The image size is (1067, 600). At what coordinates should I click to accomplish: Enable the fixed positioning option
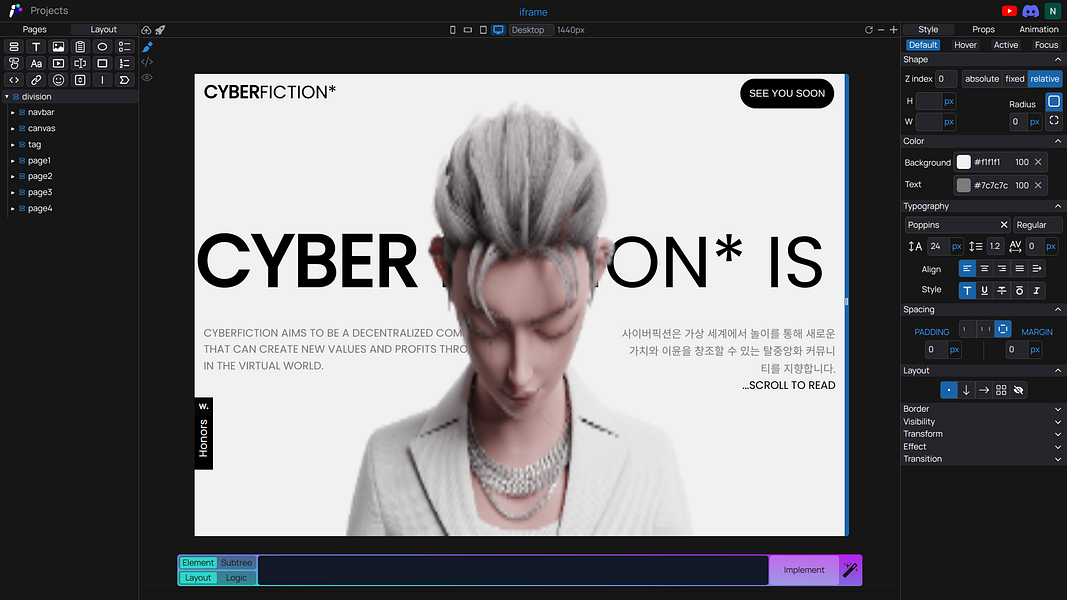click(x=1013, y=78)
